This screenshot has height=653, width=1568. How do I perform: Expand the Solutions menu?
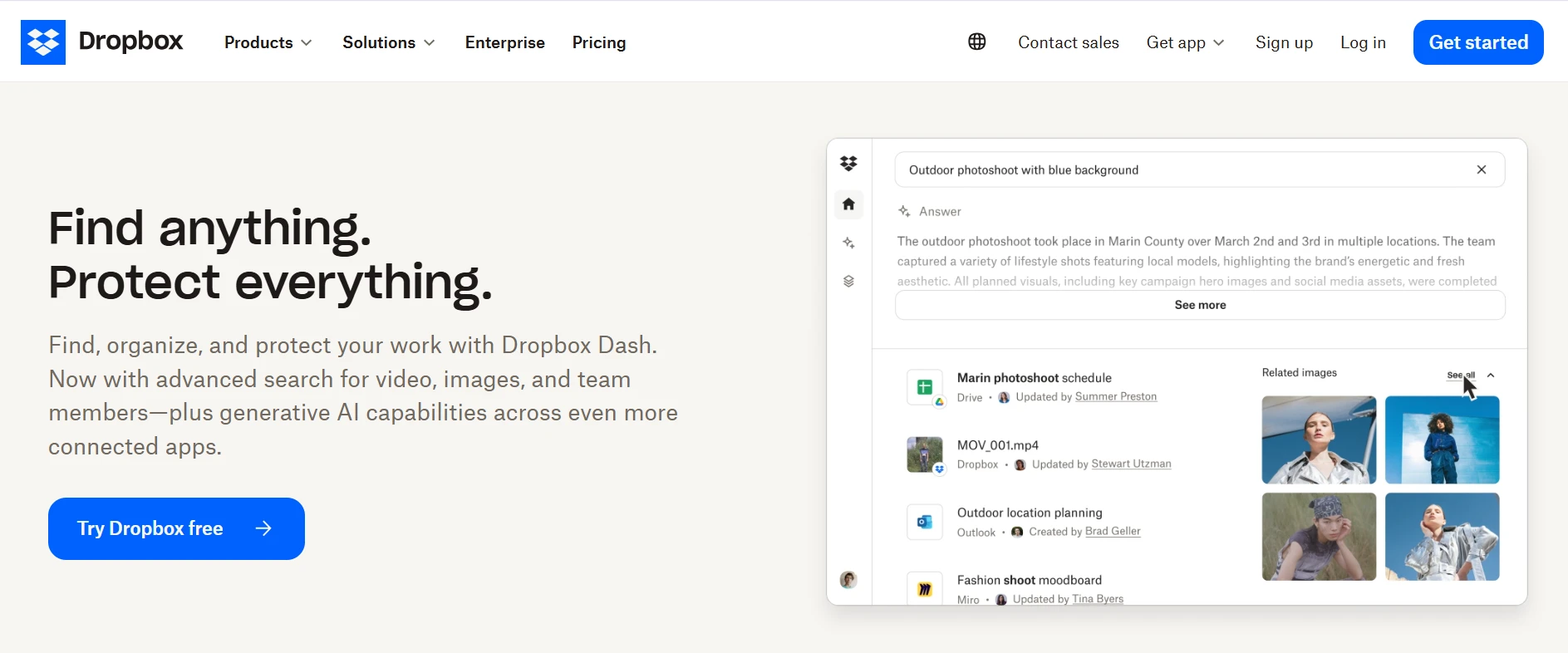[389, 42]
